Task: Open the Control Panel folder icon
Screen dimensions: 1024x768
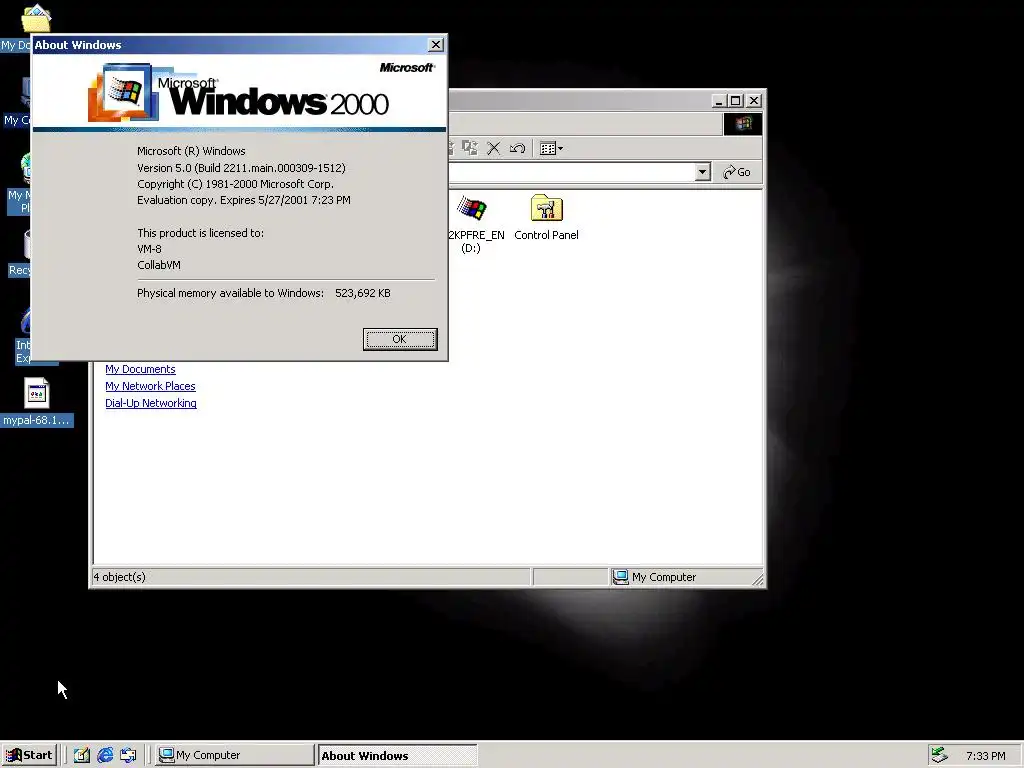Action: click(x=546, y=217)
